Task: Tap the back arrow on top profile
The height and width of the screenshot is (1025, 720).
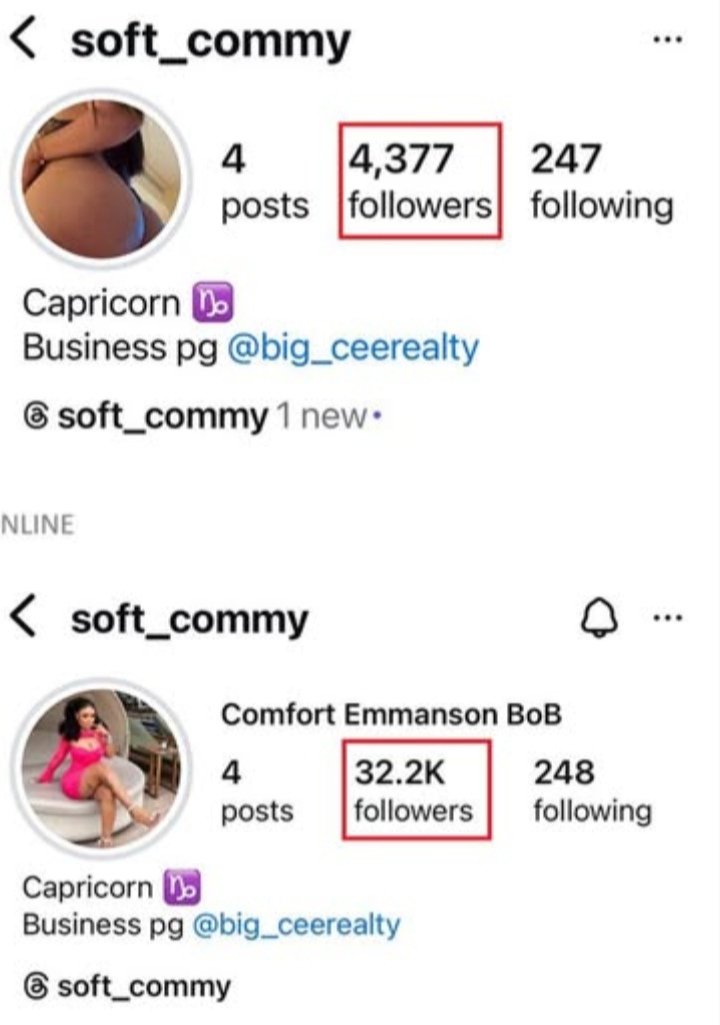Action: [x=24, y=39]
